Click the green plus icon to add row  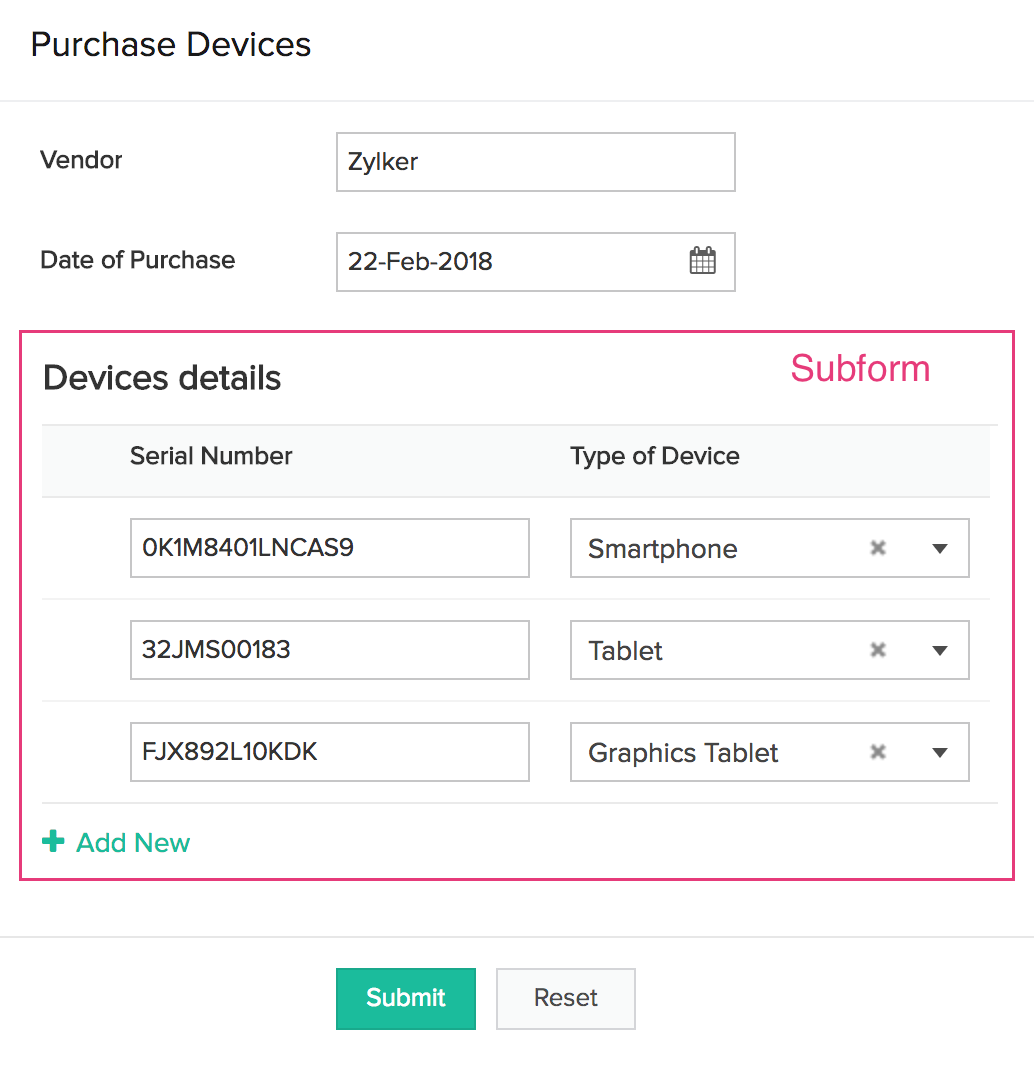pyautogui.click(x=53, y=842)
